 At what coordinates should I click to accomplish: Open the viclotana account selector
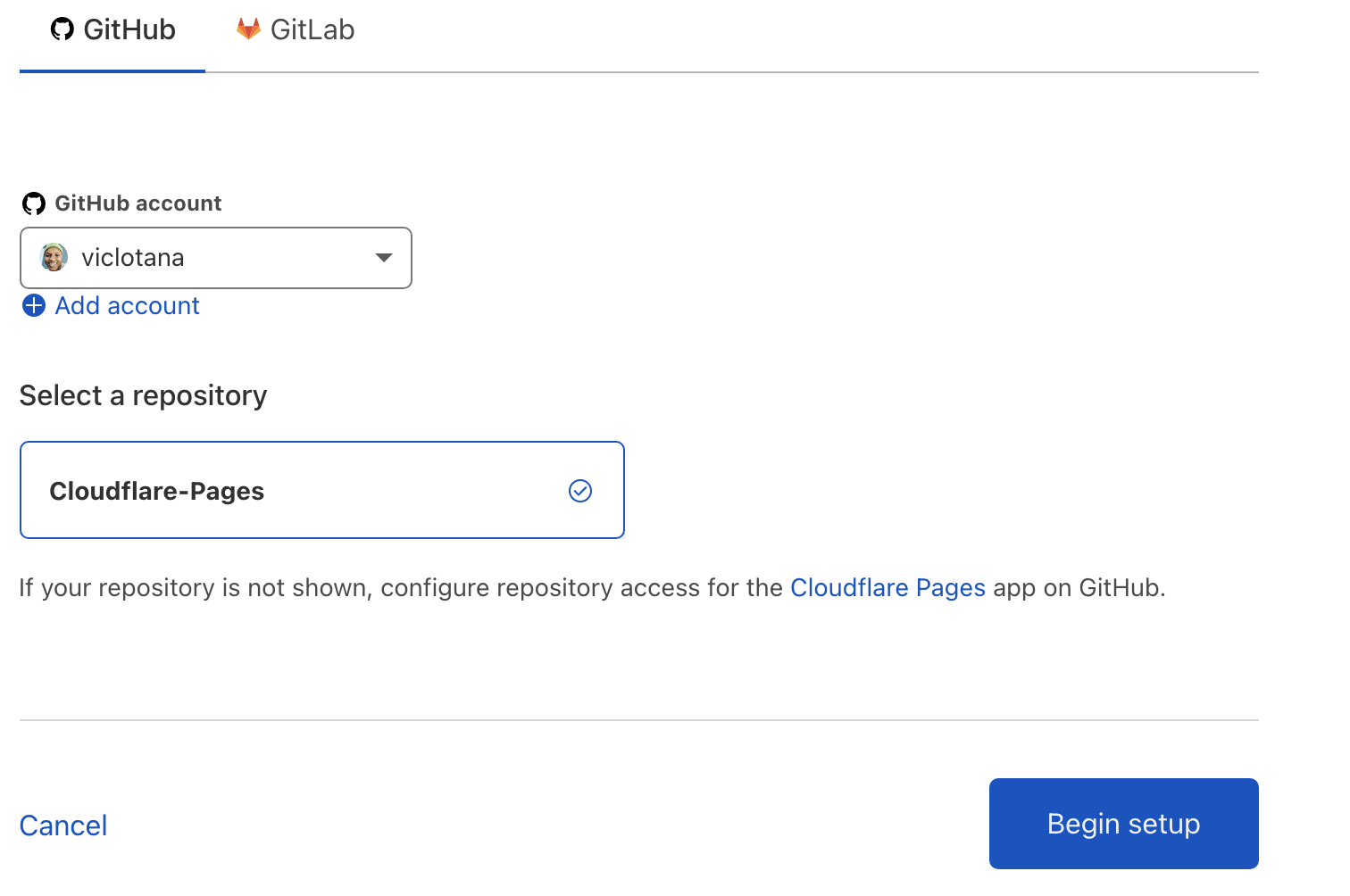tap(215, 258)
